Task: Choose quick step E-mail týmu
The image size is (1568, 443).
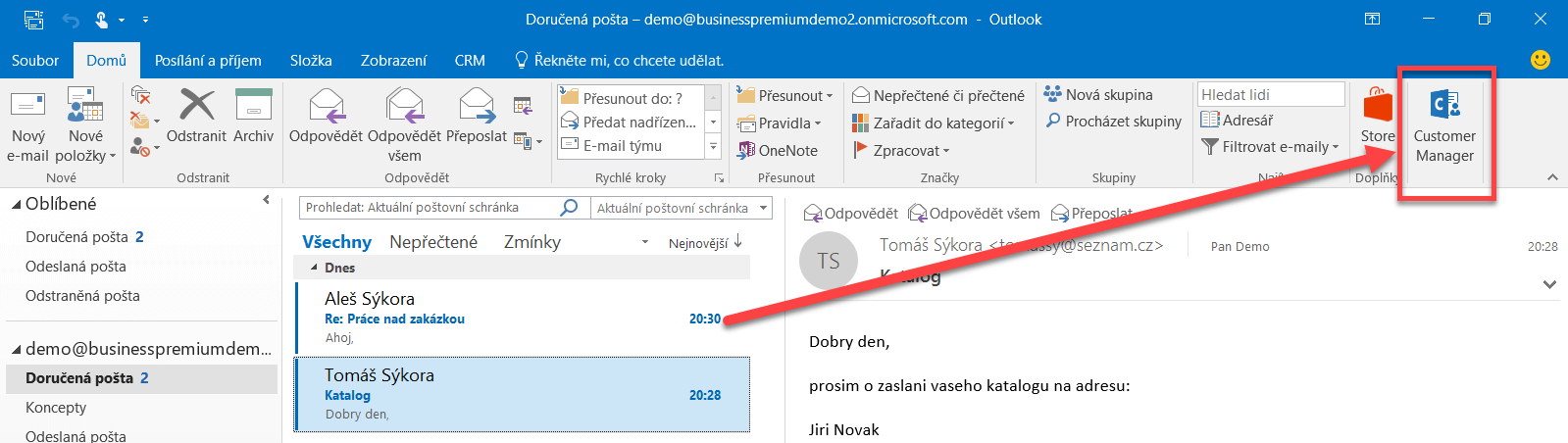Action: coord(631,145)
